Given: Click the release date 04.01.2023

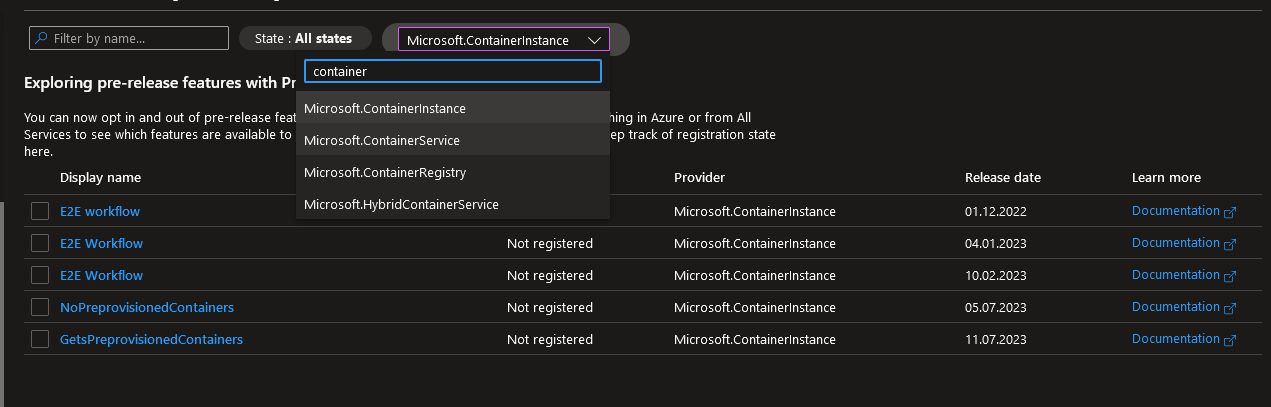Looking at the screenshot, I should [996, 243].
